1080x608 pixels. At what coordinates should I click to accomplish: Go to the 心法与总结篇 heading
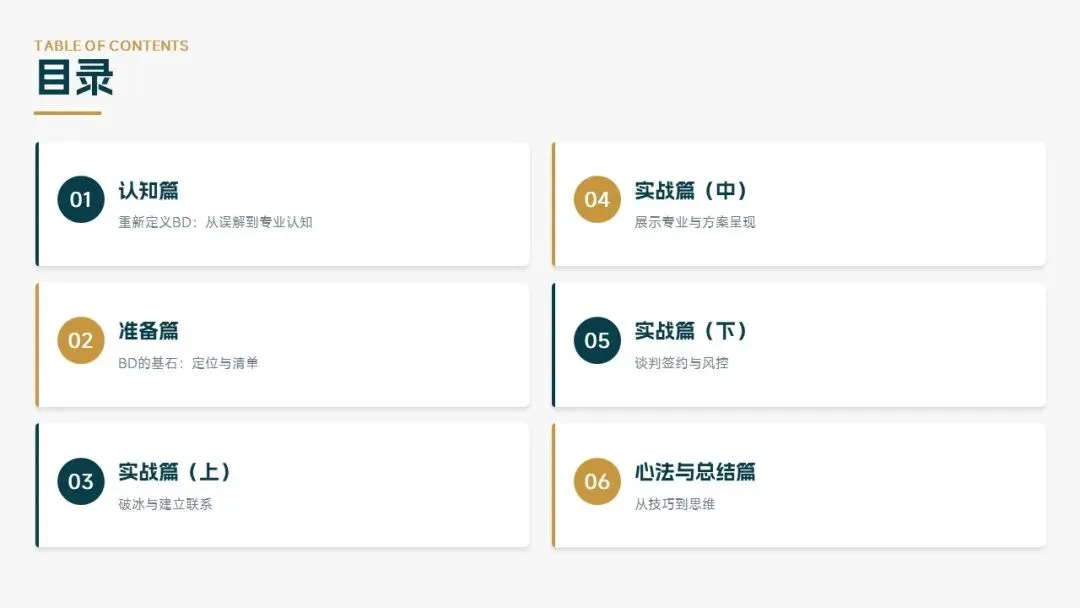(695, 472)
